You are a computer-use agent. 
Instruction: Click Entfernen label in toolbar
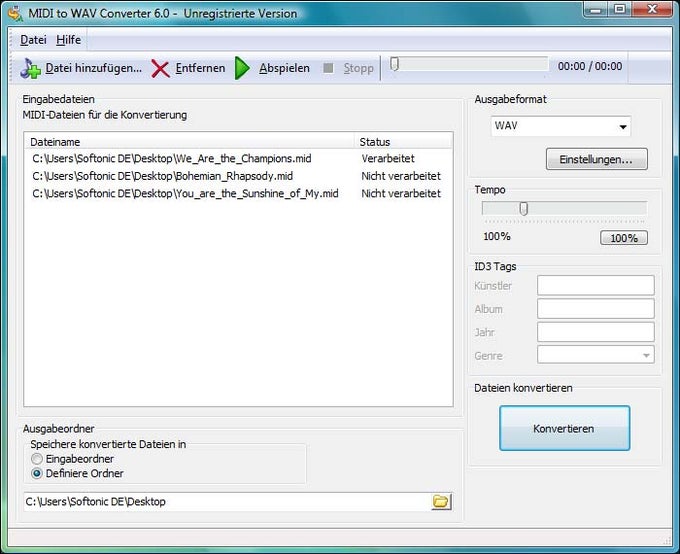[x=200, y=68]
